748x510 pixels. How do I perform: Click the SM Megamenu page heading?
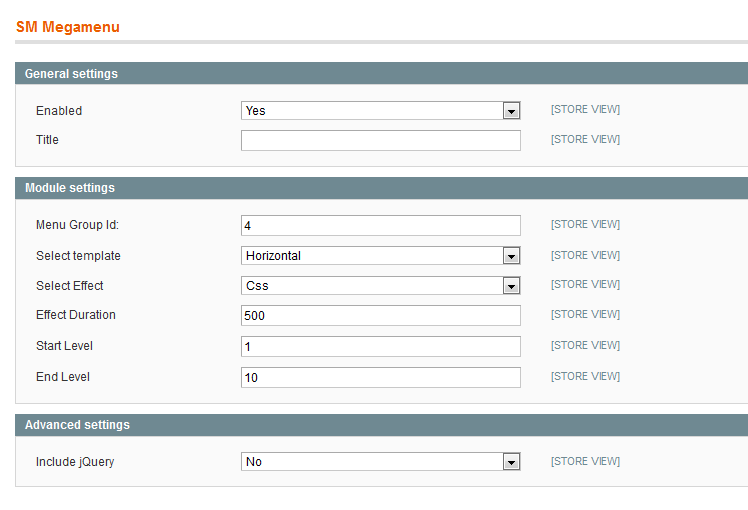[68, 27]
